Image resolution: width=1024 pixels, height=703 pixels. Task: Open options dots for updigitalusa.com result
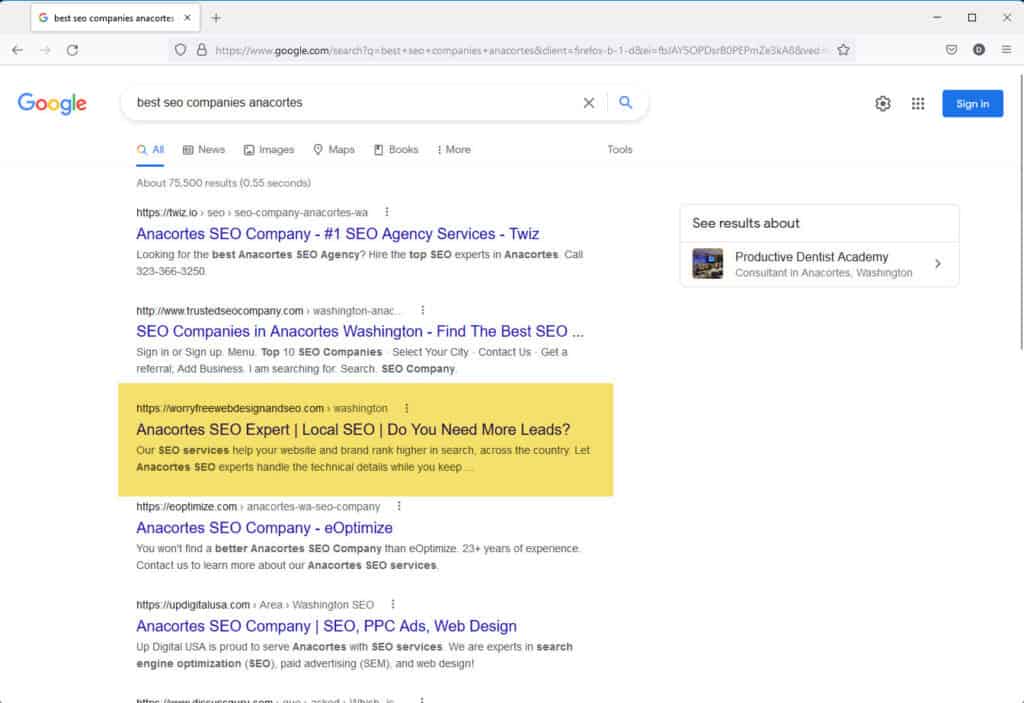[392, 604]
